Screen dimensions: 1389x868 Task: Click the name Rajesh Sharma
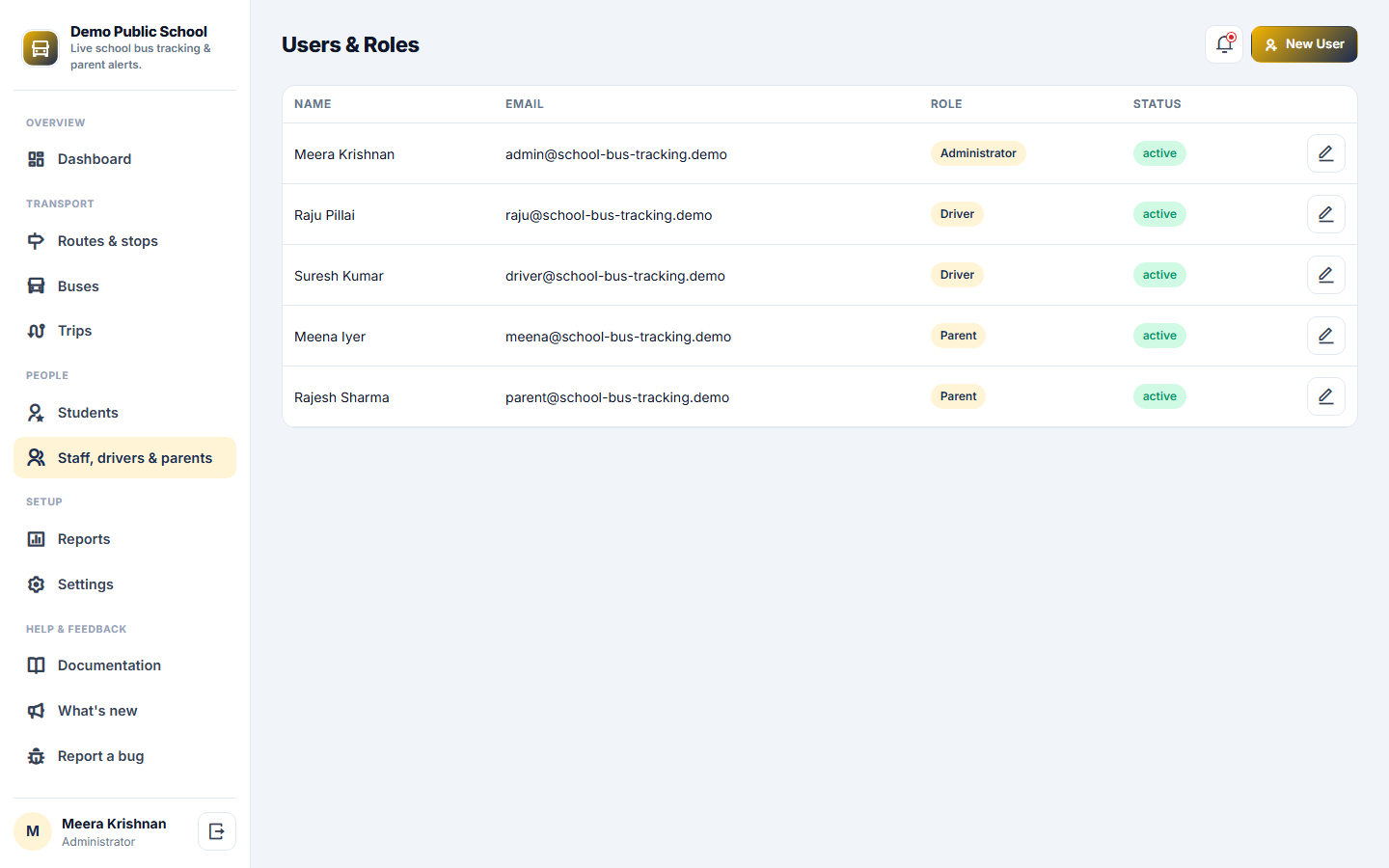tap(341, 397)
